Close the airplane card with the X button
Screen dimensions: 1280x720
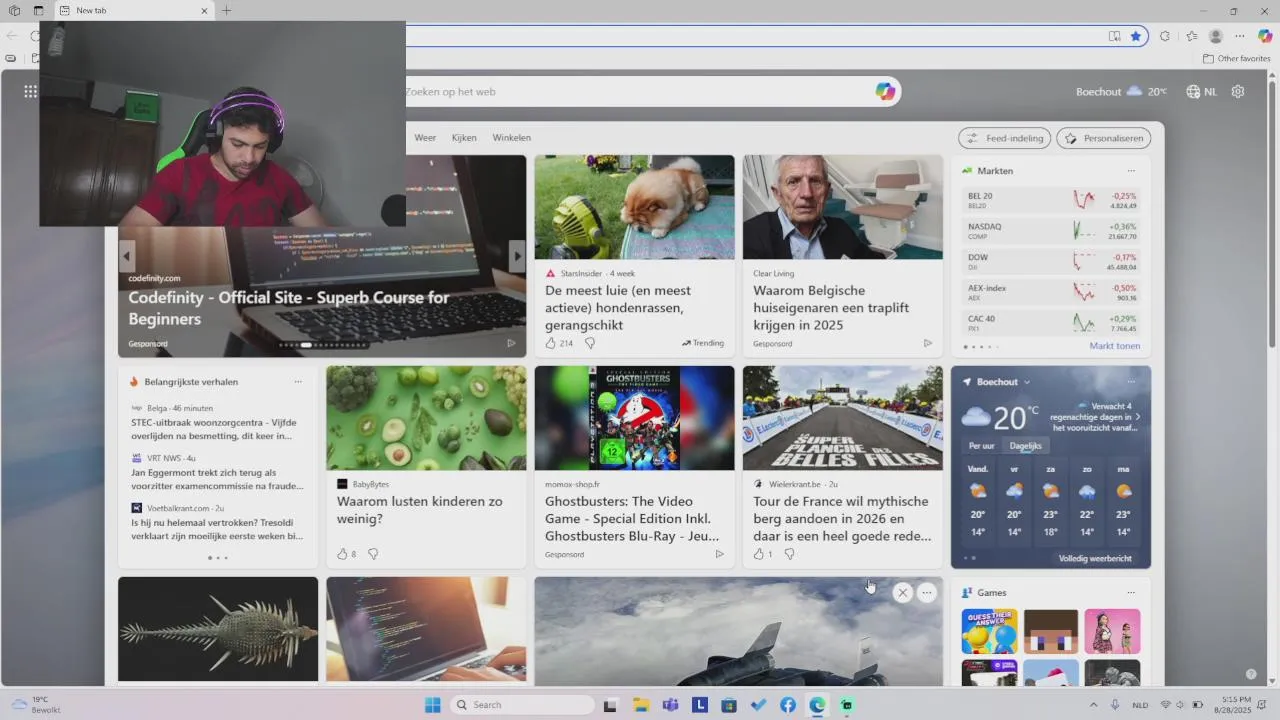pyautogui.click(x=902, y=593)
